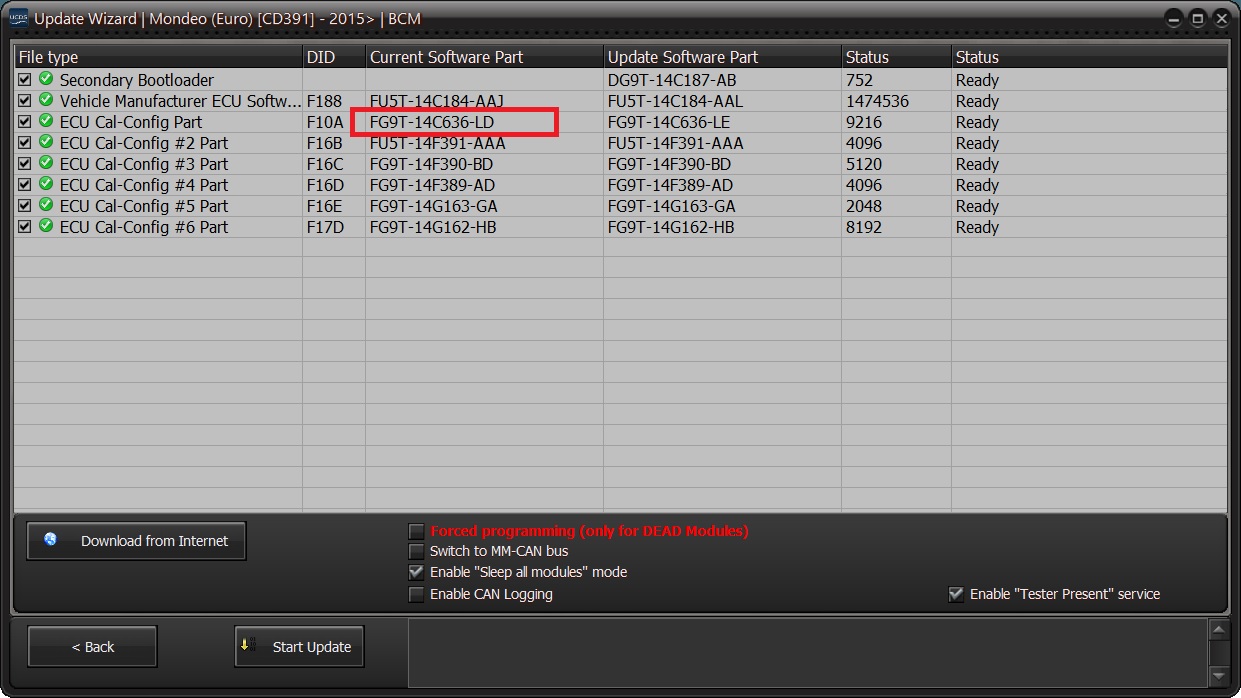Screen dimensions: 1241x698
Task: Uncheck the ECU Cal-Config #2 Part row
Action: pyautogui.click(x=25, y=143)
